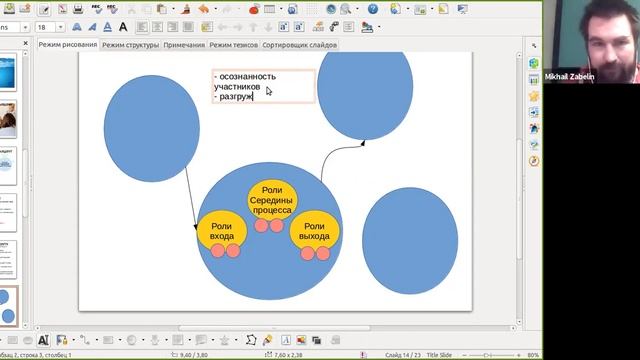Start the slide show icon

coord(462,9)
